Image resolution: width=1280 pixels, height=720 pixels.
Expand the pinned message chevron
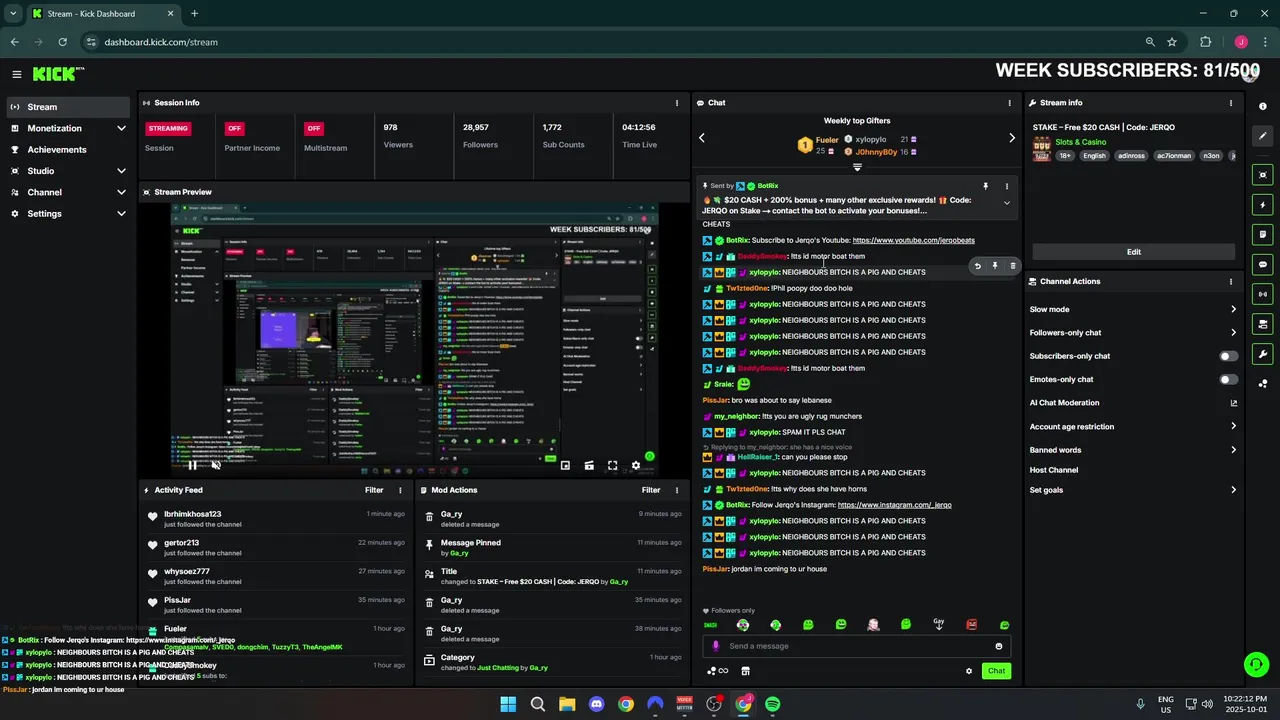pos(1006,203)
